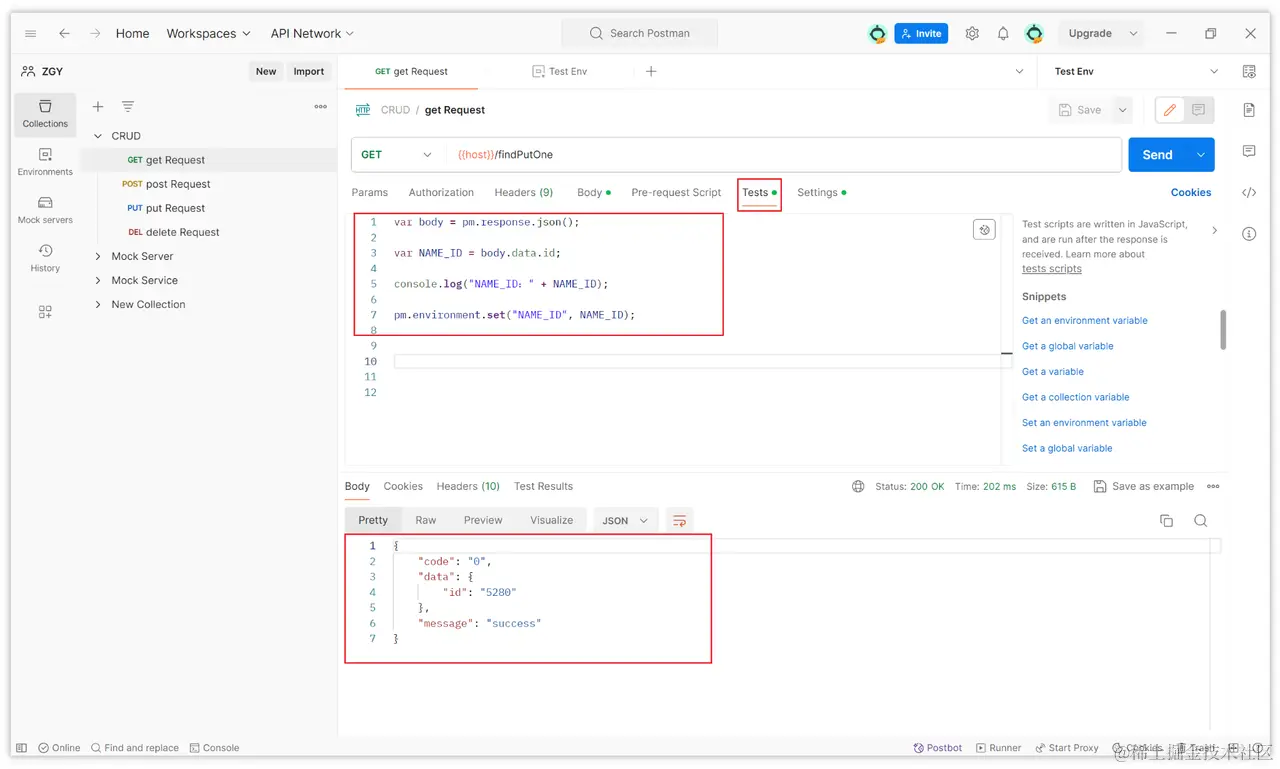Search the response body icon

[x=1201, y=520]
